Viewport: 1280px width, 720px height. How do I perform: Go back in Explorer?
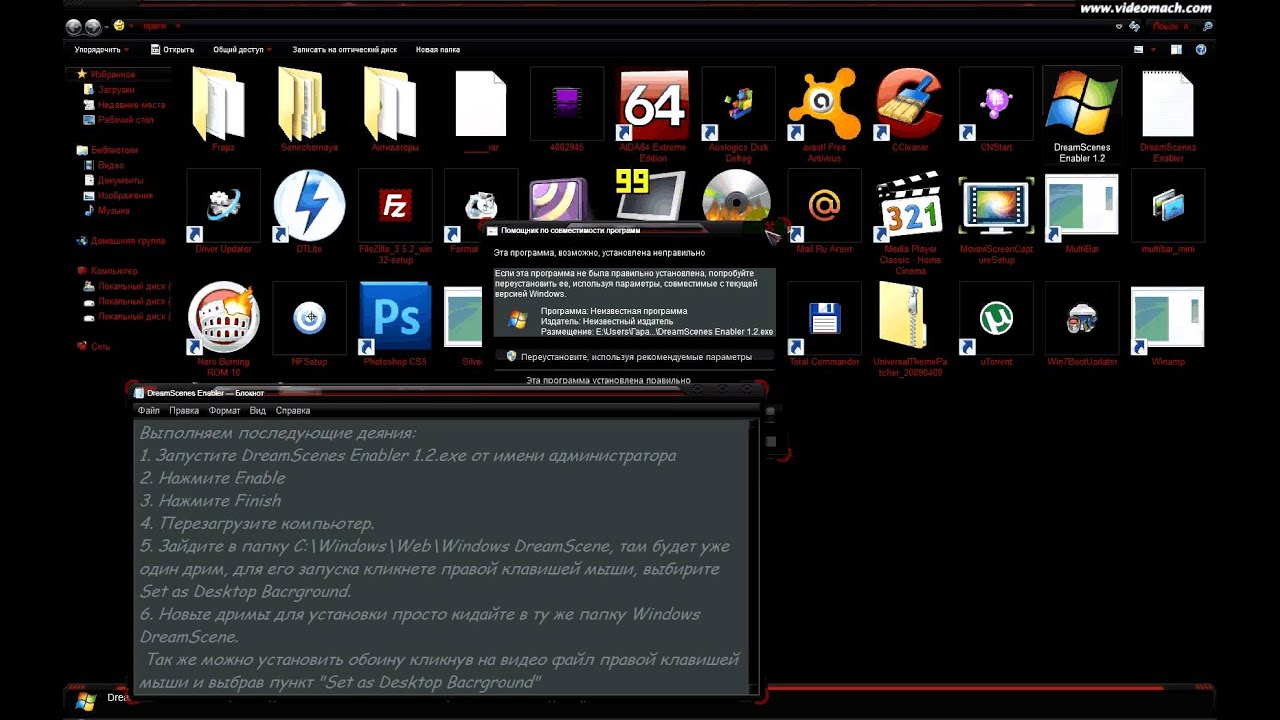pyautogui.click(x=73, y=26)
